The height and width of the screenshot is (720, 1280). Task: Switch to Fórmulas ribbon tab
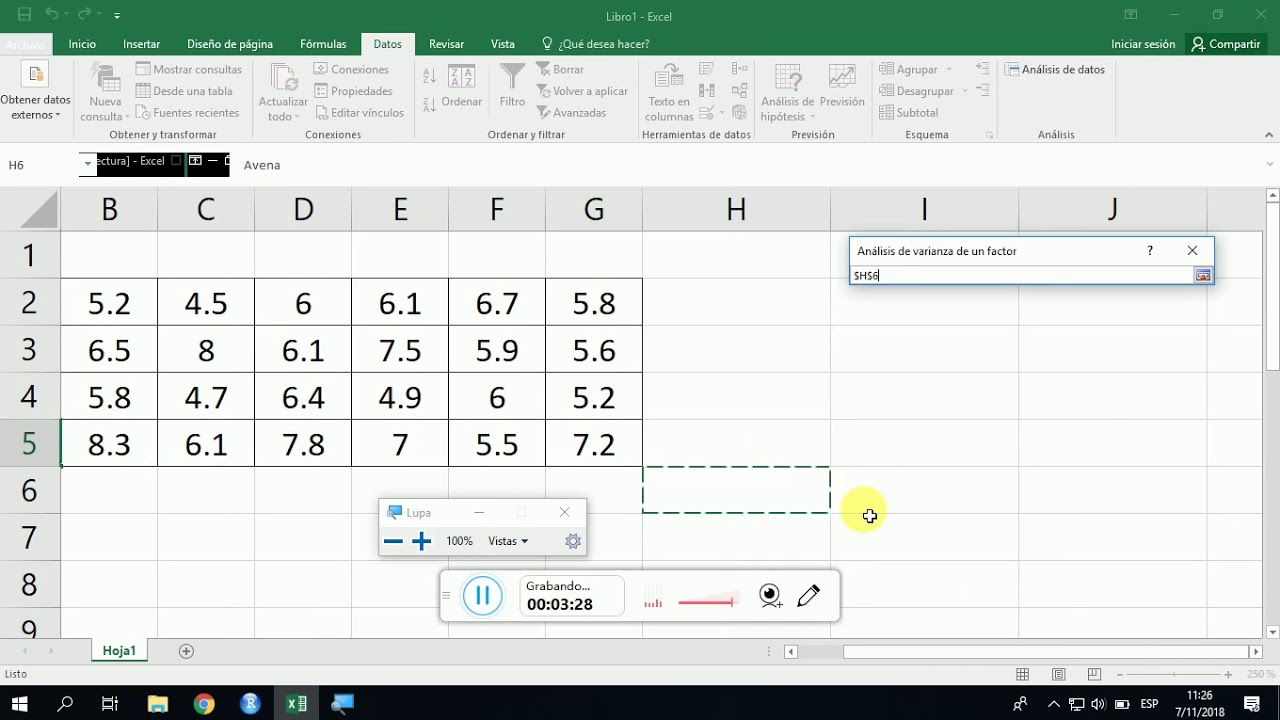coord(323,44)
